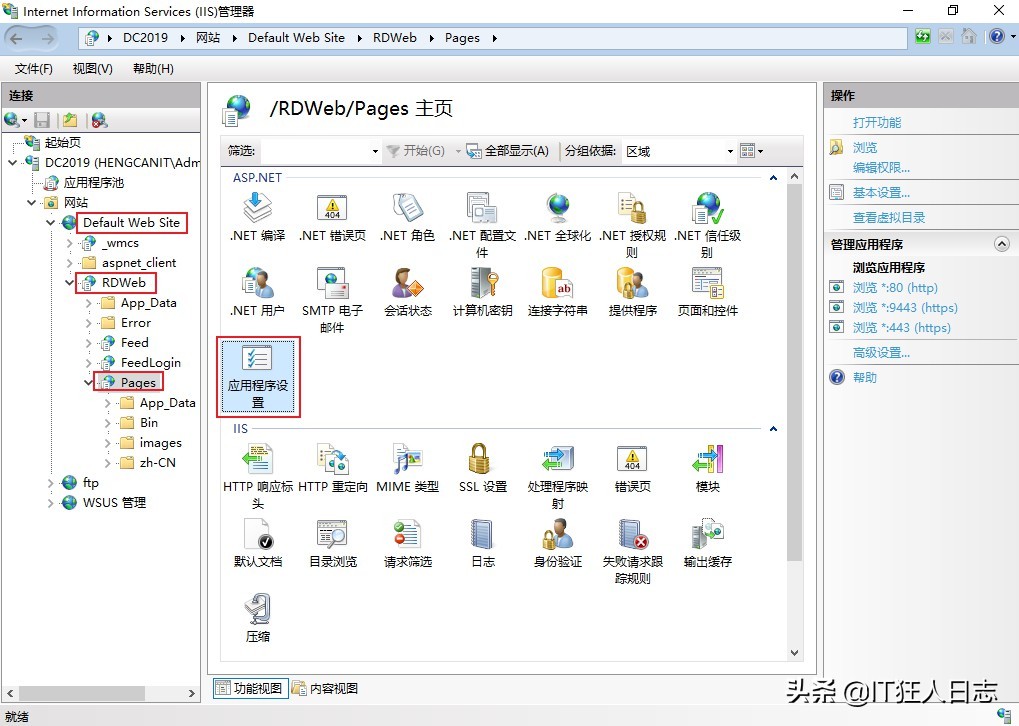The height and width of the screenshot is (726, 1019).
Task: Click the 基本设置... action link
Action: coord(881,193)
